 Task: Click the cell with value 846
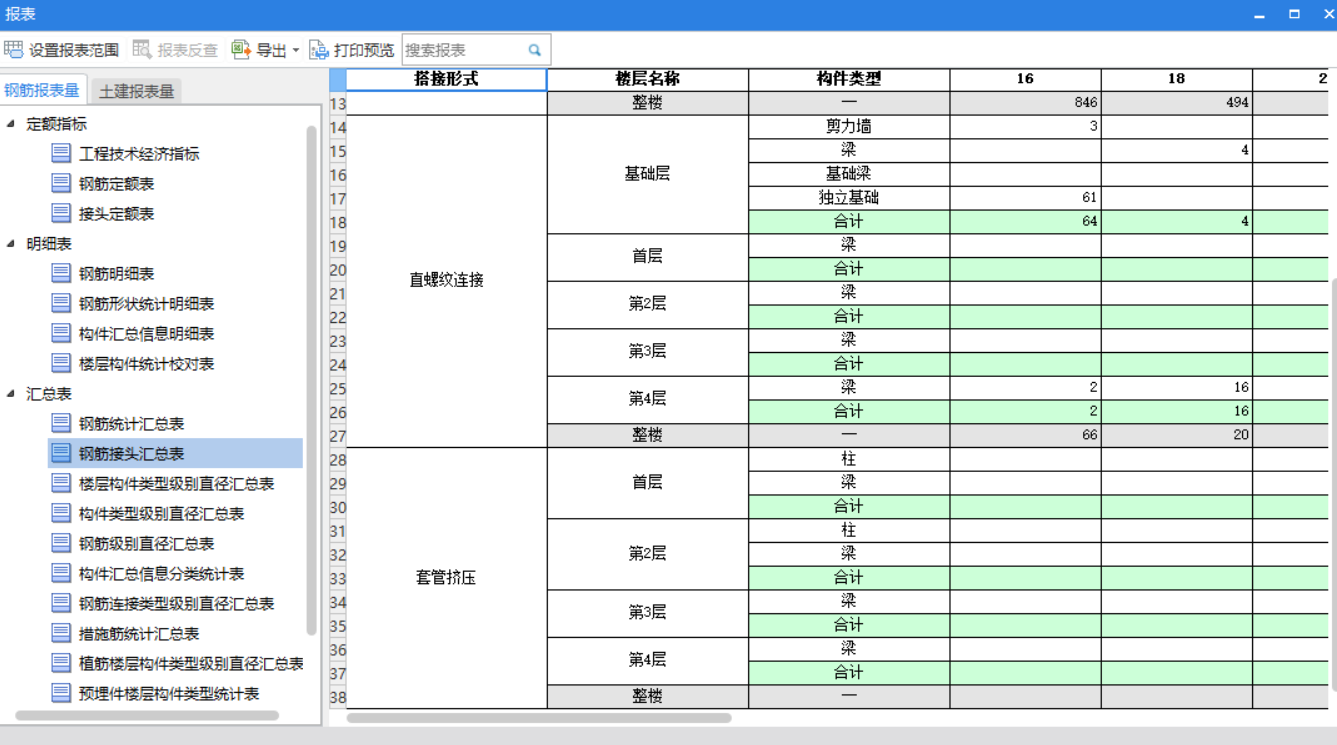pyautogui.click(x=1025, y=103)
